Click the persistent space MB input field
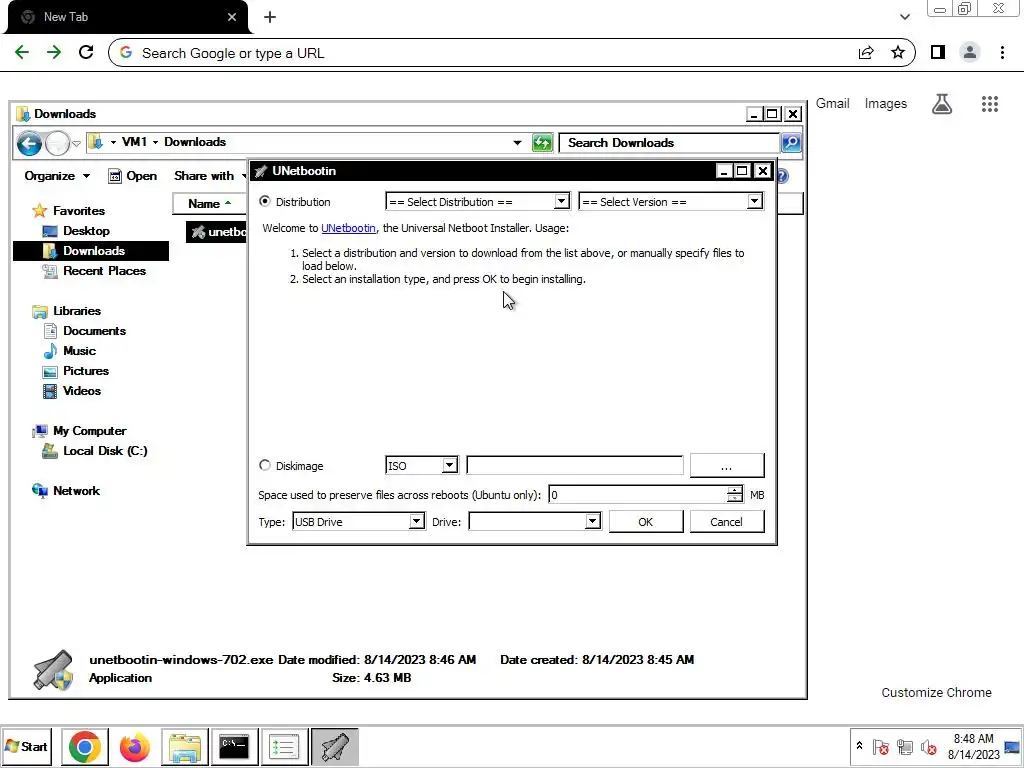Image resolution: width=1024 pixels, height=768 pixels. click(637, 495)
